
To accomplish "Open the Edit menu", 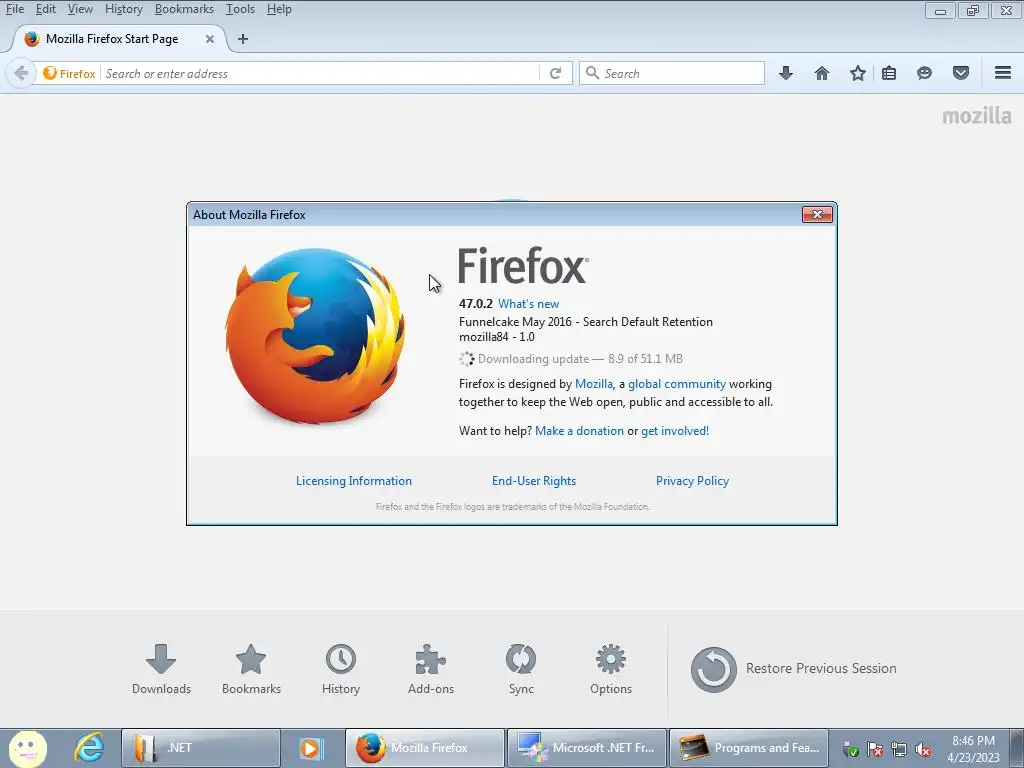I will tap(45, 9).
